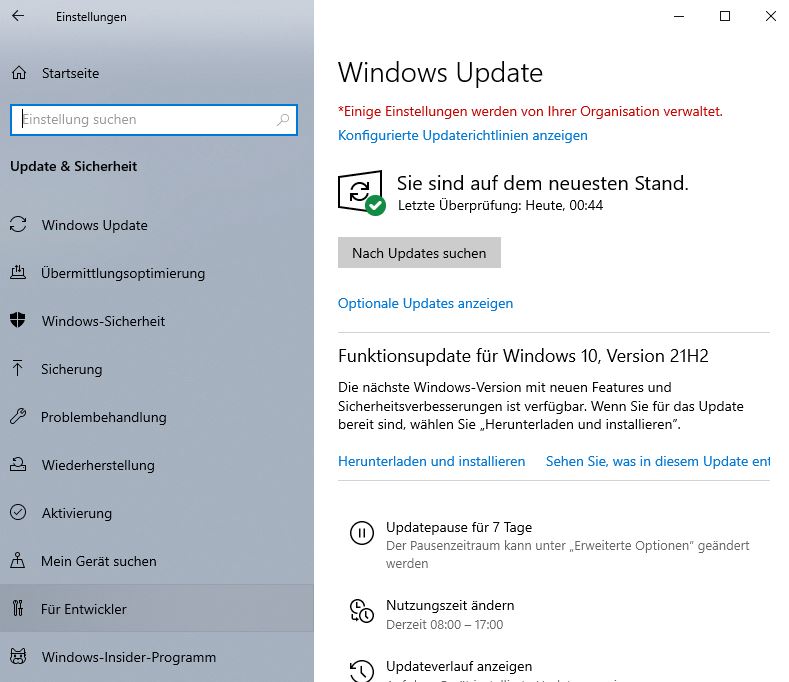This screenshot has height=682, width=789.
Task: Click the Problembehandlung wrench icon
Action: [x=18, y=416]
